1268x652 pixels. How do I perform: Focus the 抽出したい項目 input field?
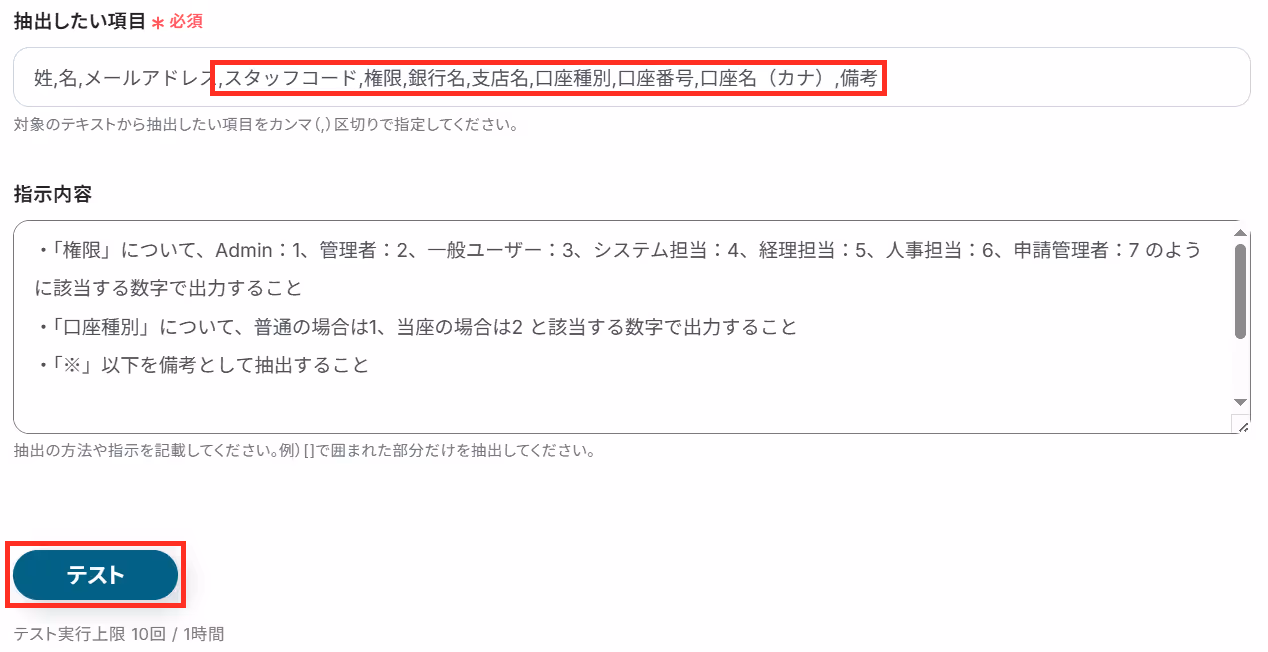point(631,77)
